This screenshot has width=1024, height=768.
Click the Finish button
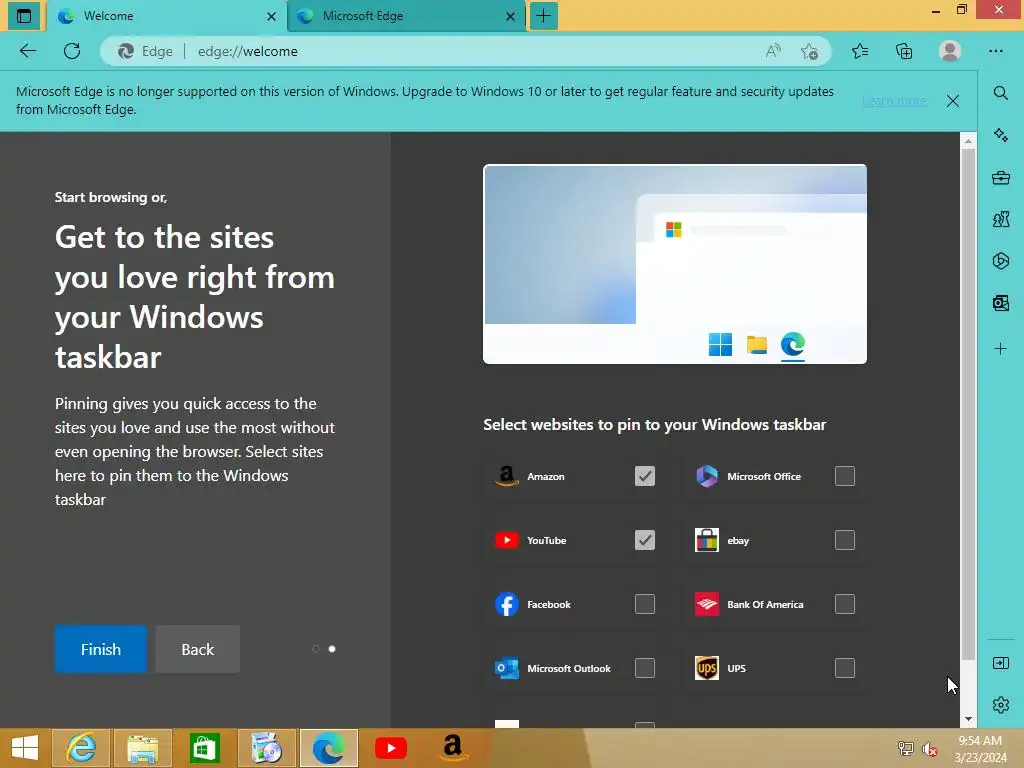click(101, 649)
